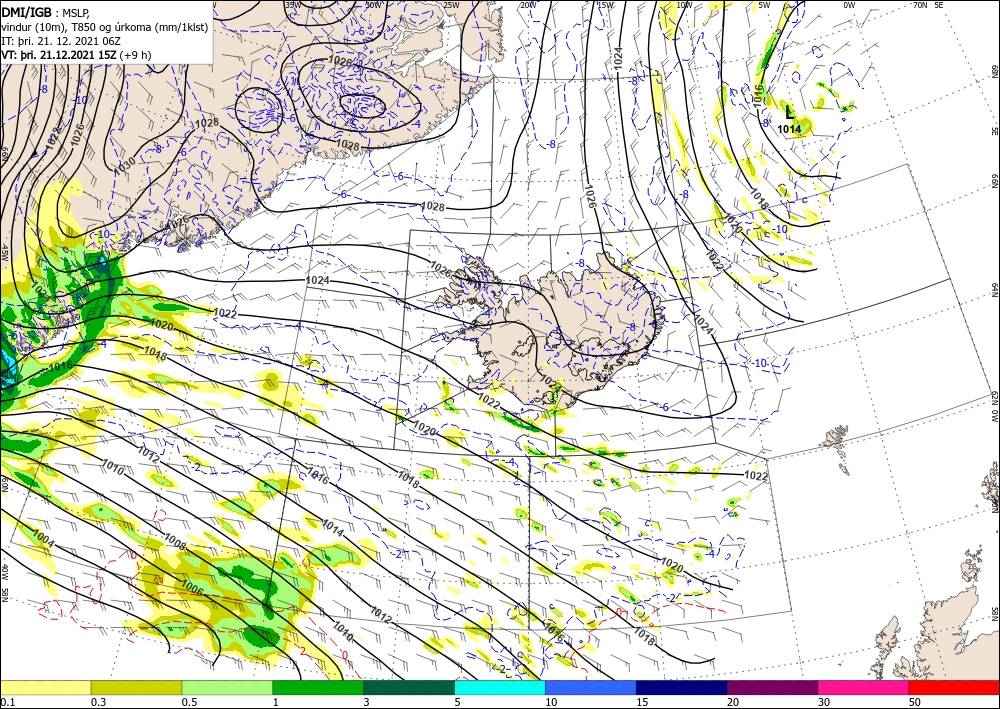
Task: Click the 1030 isobar label over Greenland
Action: pyautogui.click(x=126, y=167)
